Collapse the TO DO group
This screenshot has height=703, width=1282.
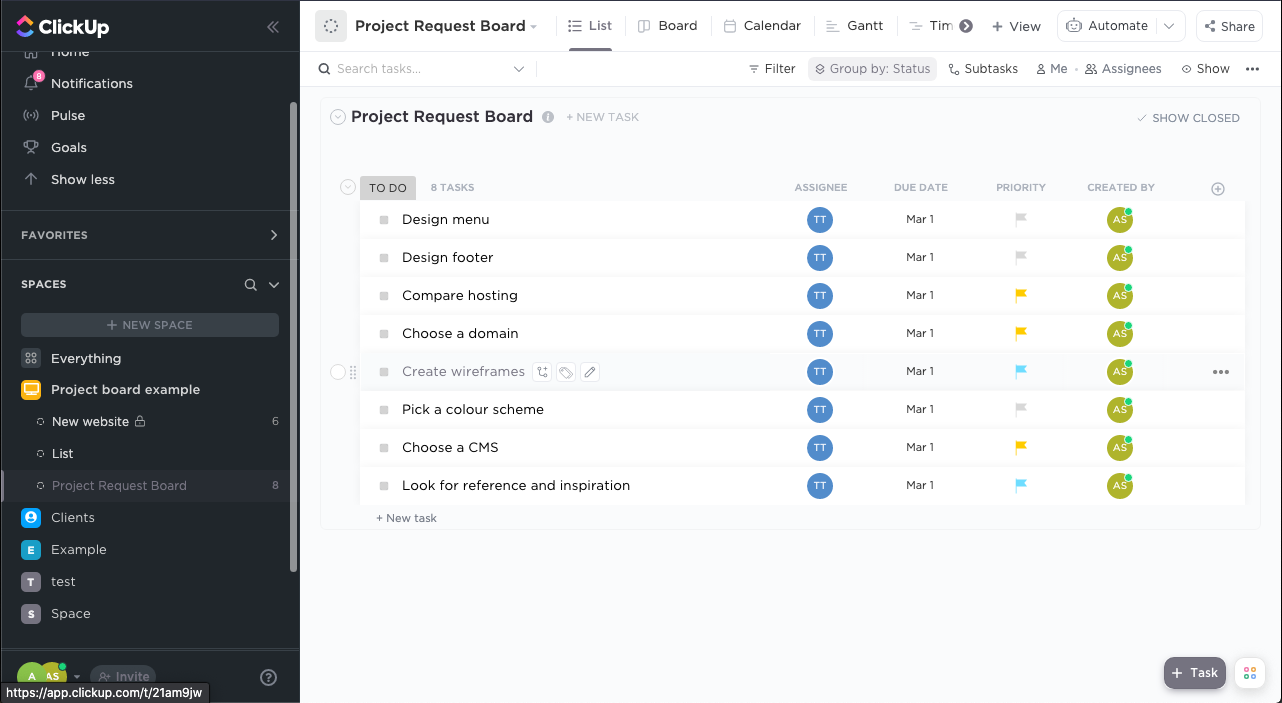[x=348, y=187]
